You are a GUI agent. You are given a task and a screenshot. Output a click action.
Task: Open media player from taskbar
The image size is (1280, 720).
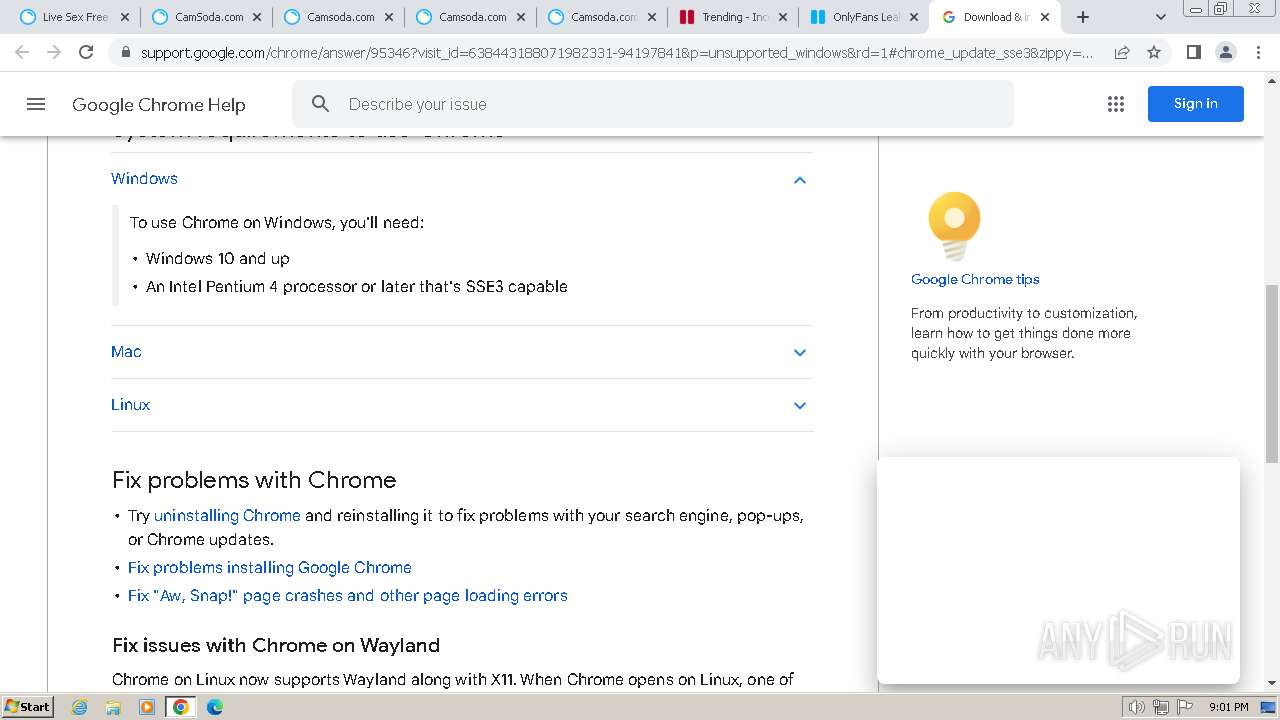(147, 707)
